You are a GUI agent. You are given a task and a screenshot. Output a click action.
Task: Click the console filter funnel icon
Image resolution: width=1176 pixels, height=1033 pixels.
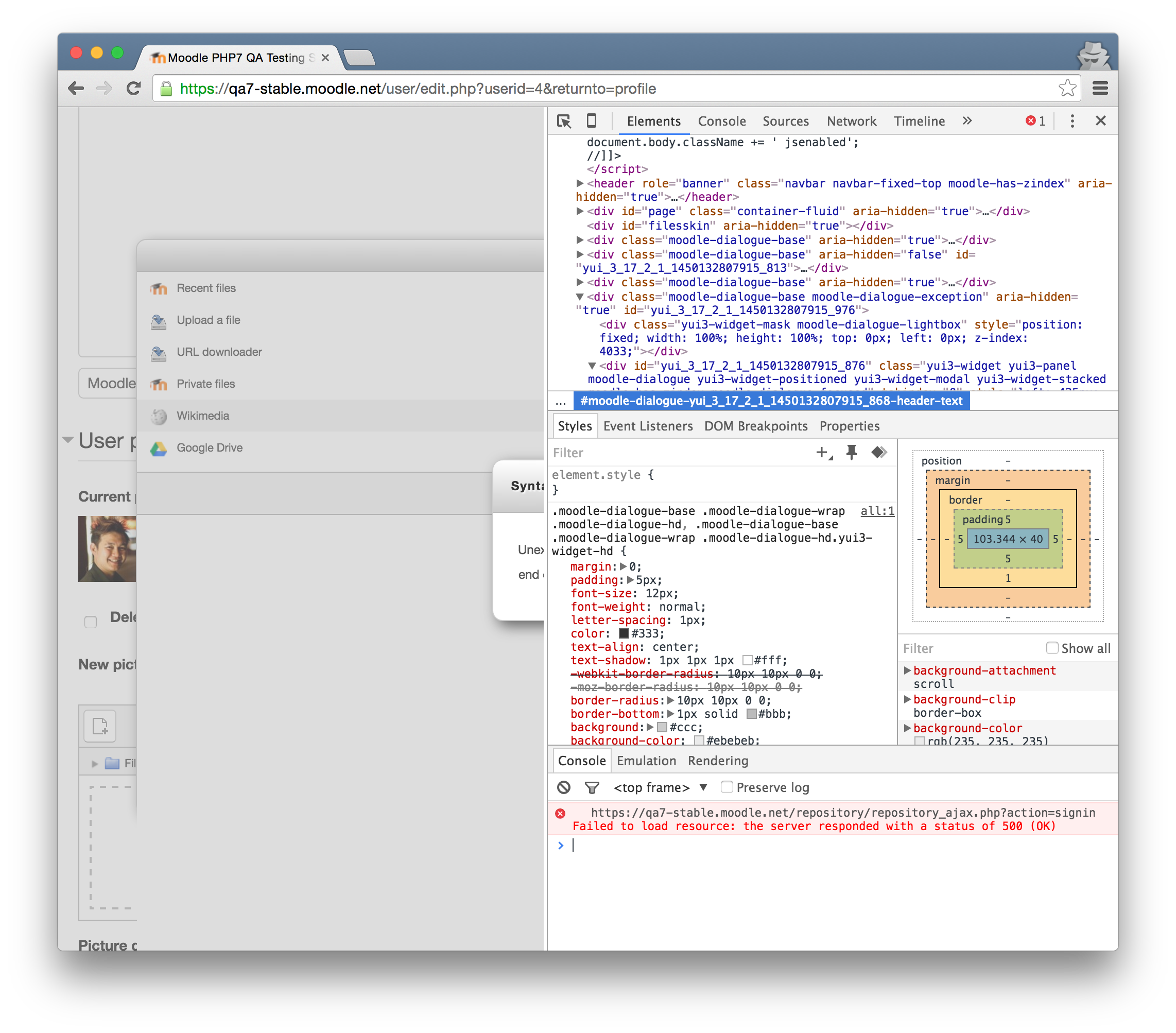tap(592, 787)
